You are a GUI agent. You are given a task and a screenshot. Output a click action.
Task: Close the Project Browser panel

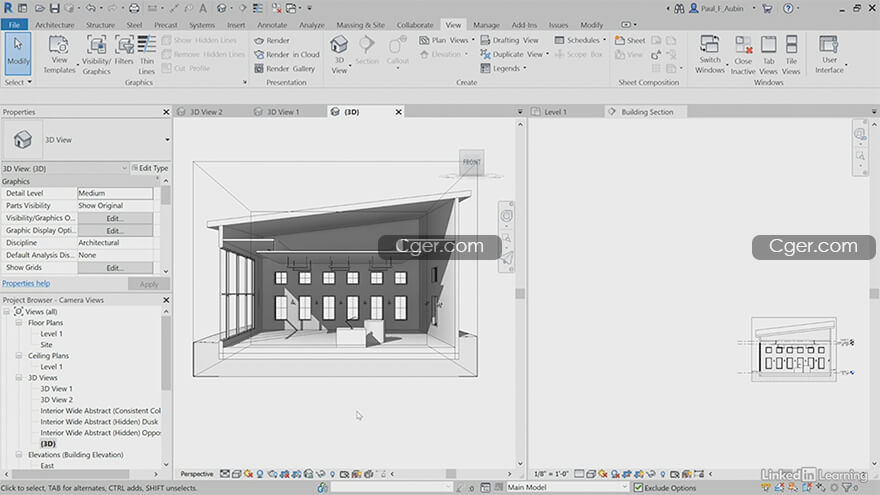166,300
